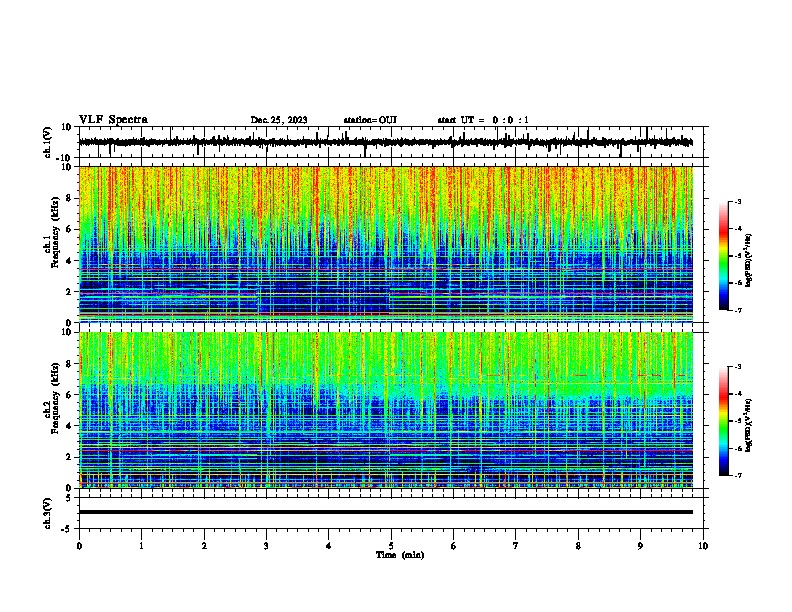Click the '8' kHz tick of ch.2 spectrogram
792x612 pixels.
(69, 364)
